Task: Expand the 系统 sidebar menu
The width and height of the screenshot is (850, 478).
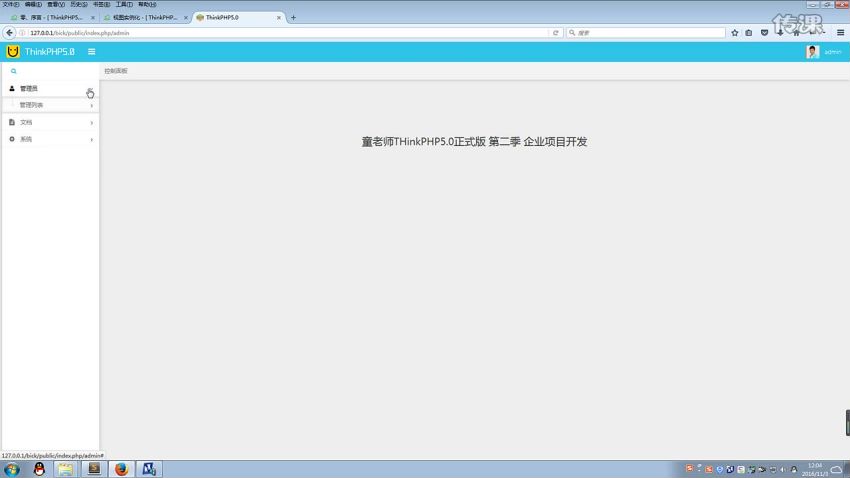Action: 27,139
